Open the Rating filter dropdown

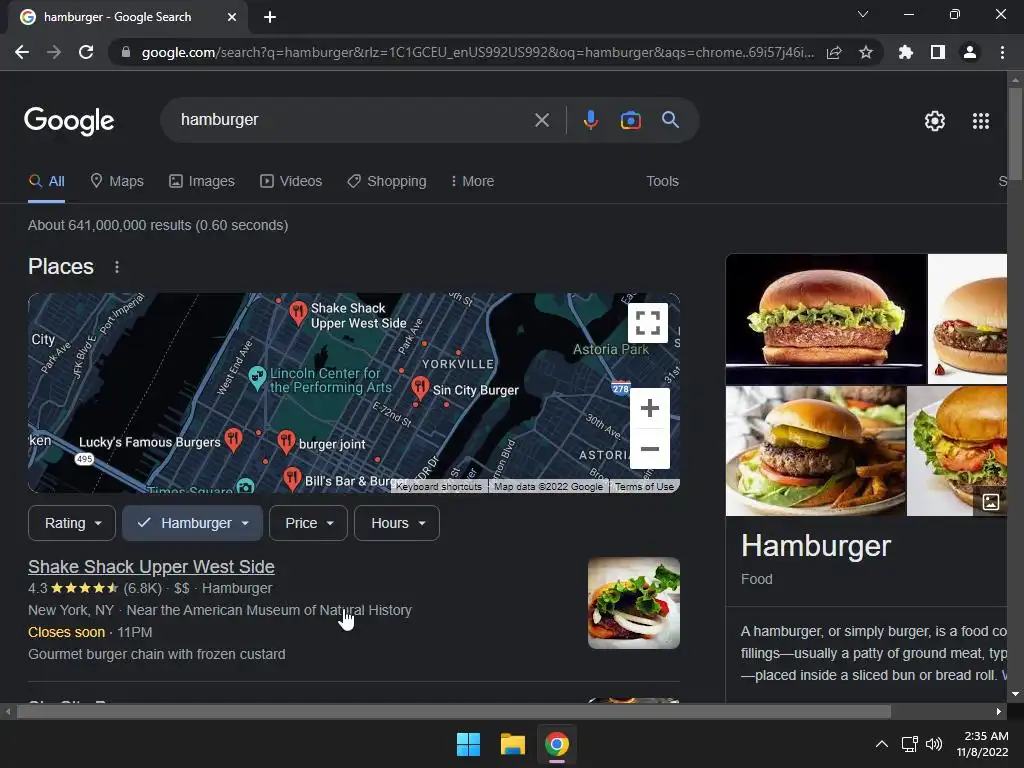[x=72, y=523]
